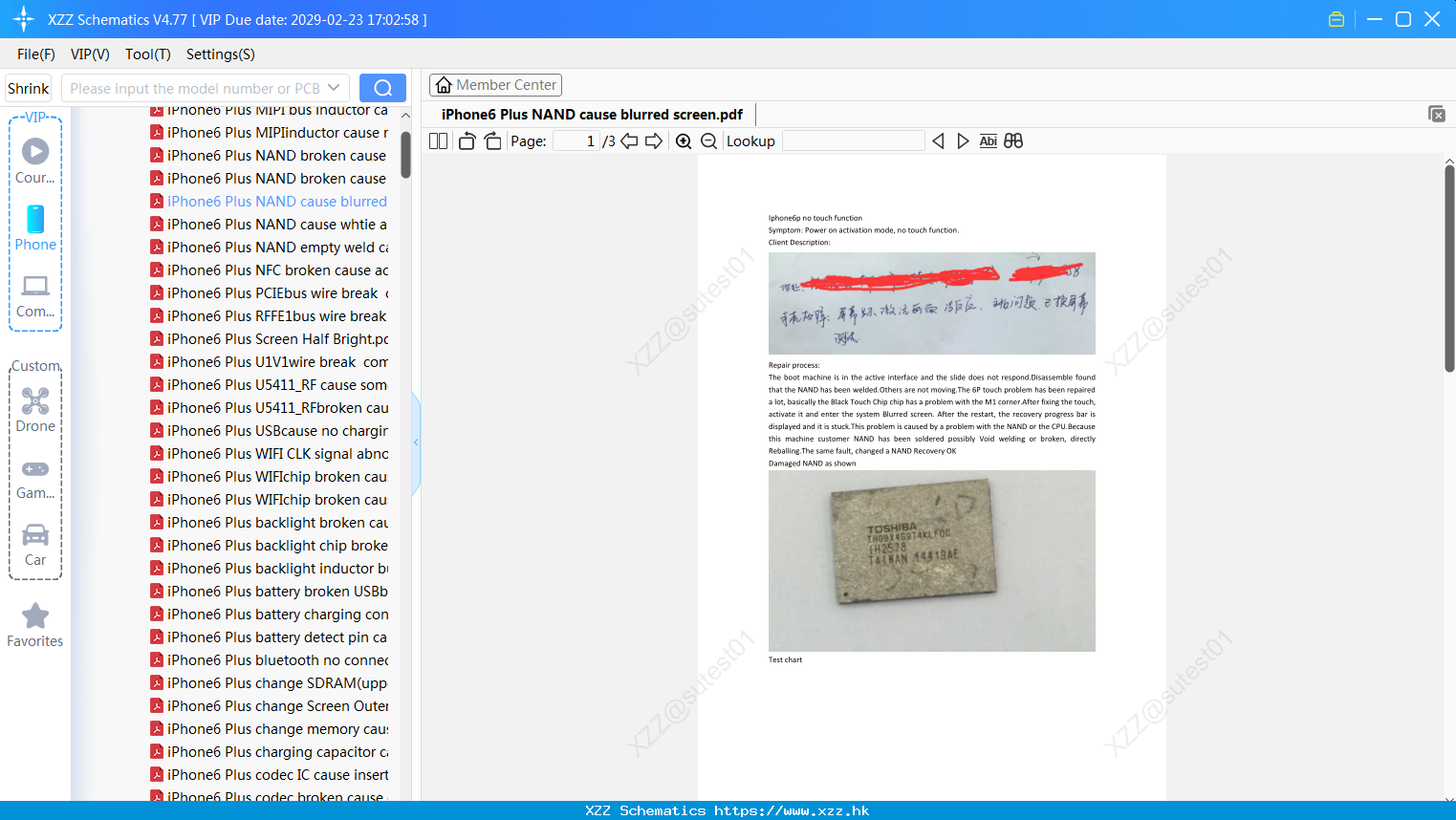Find previous lookup match triangle

938,141
